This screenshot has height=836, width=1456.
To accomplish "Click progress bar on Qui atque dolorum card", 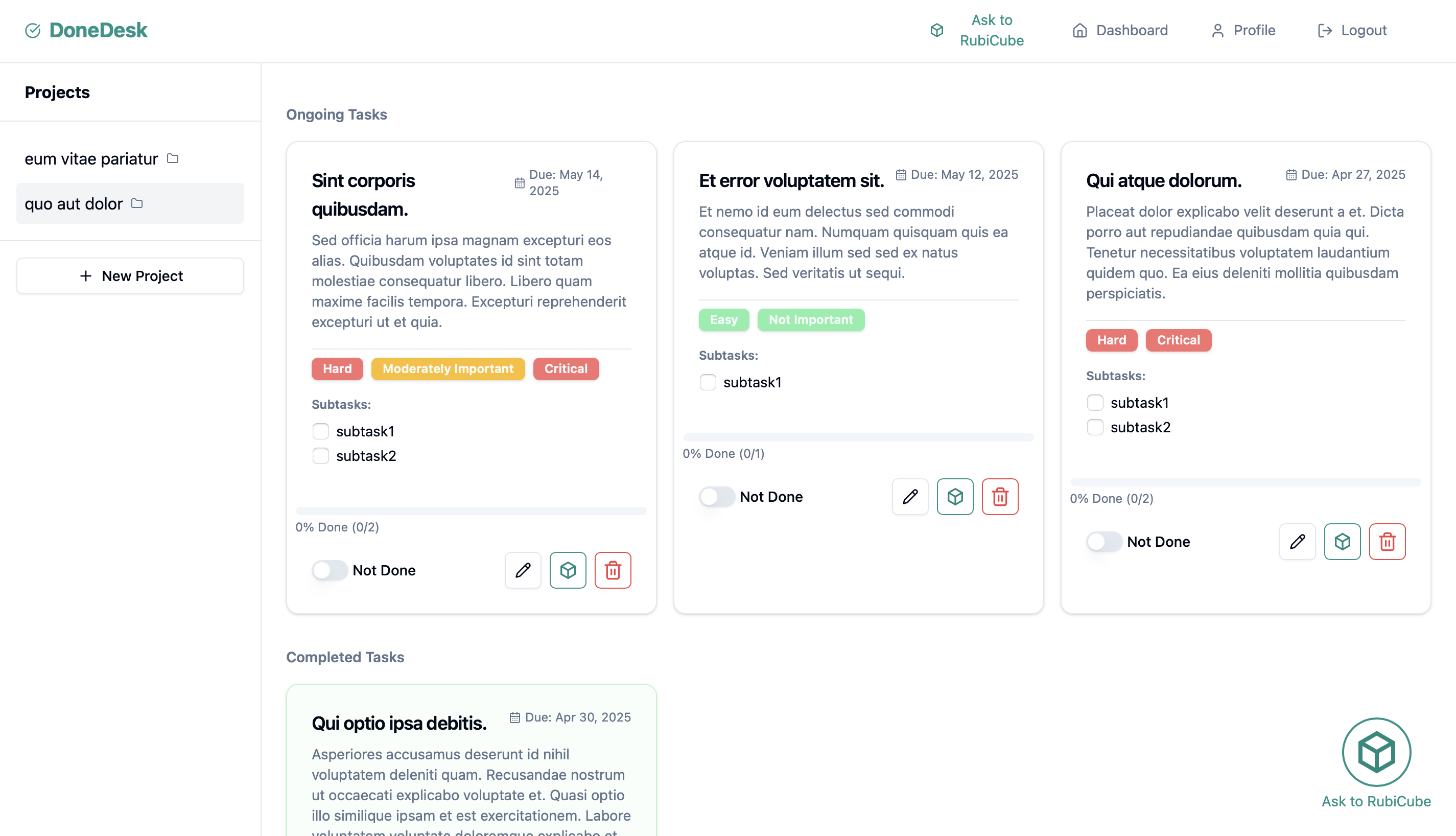I will point(1246,482).
